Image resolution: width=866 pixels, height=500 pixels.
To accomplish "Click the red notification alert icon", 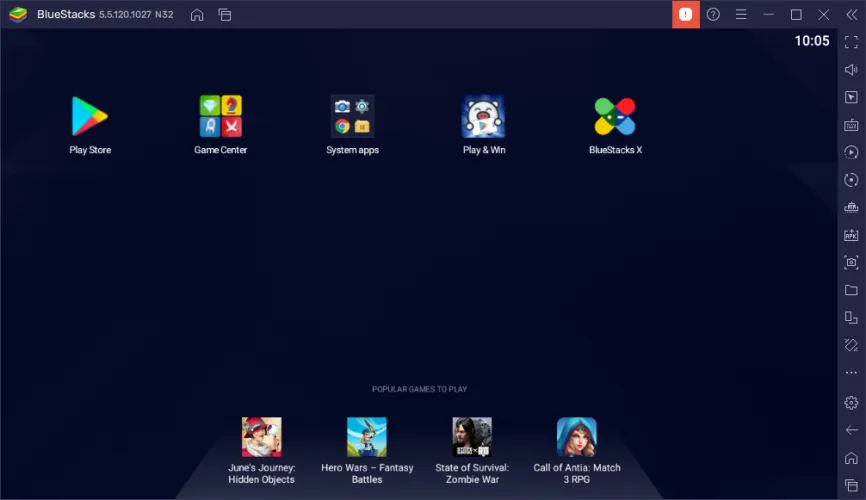I will (685, 14).
